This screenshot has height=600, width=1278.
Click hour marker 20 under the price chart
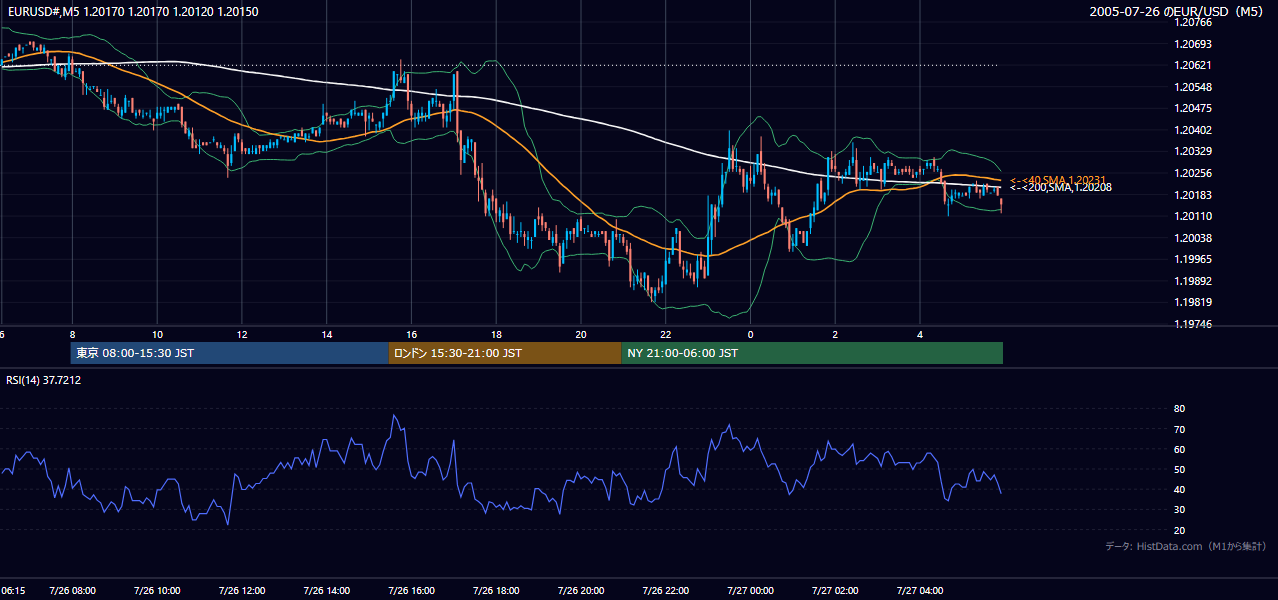pos(581,334)
